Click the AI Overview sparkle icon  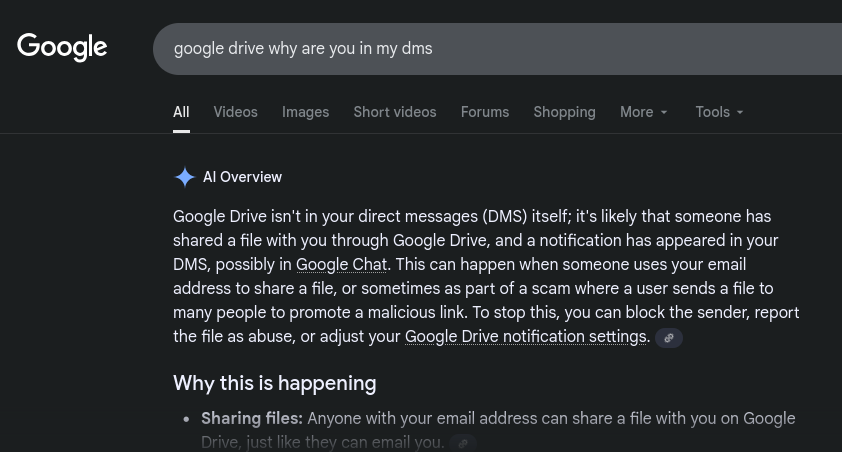click(x=184, y=177)
